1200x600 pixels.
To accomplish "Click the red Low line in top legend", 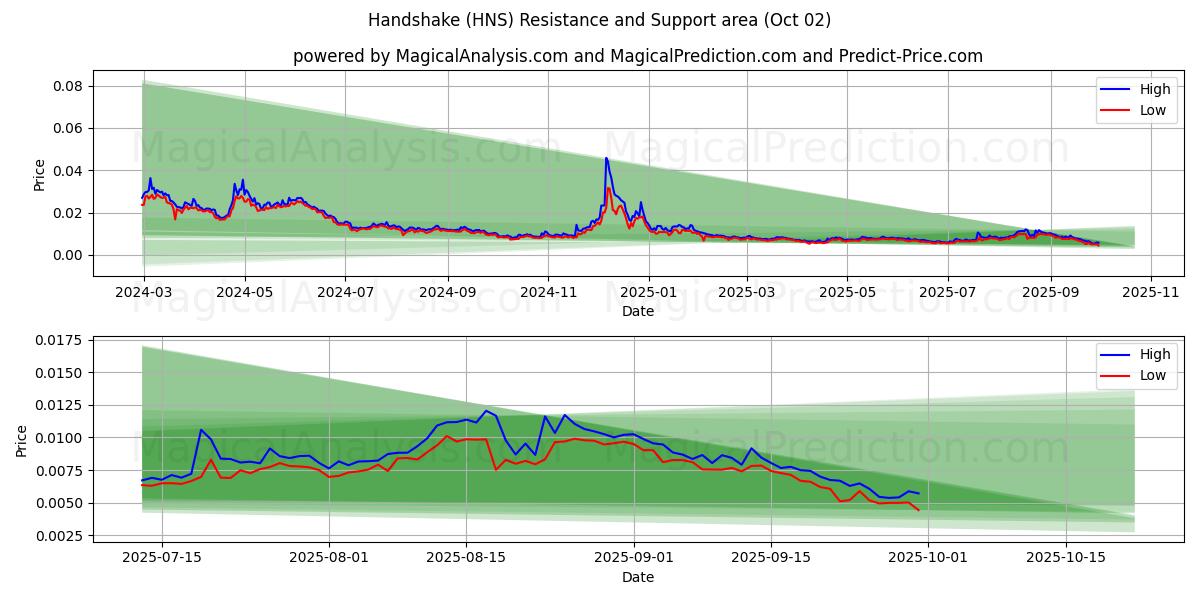I will click(1116, 110).
